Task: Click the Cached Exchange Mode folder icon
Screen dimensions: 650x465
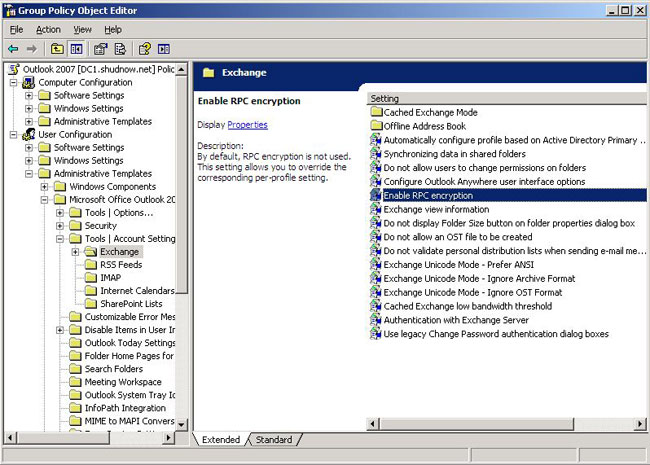Action: [x=376, y=113]
